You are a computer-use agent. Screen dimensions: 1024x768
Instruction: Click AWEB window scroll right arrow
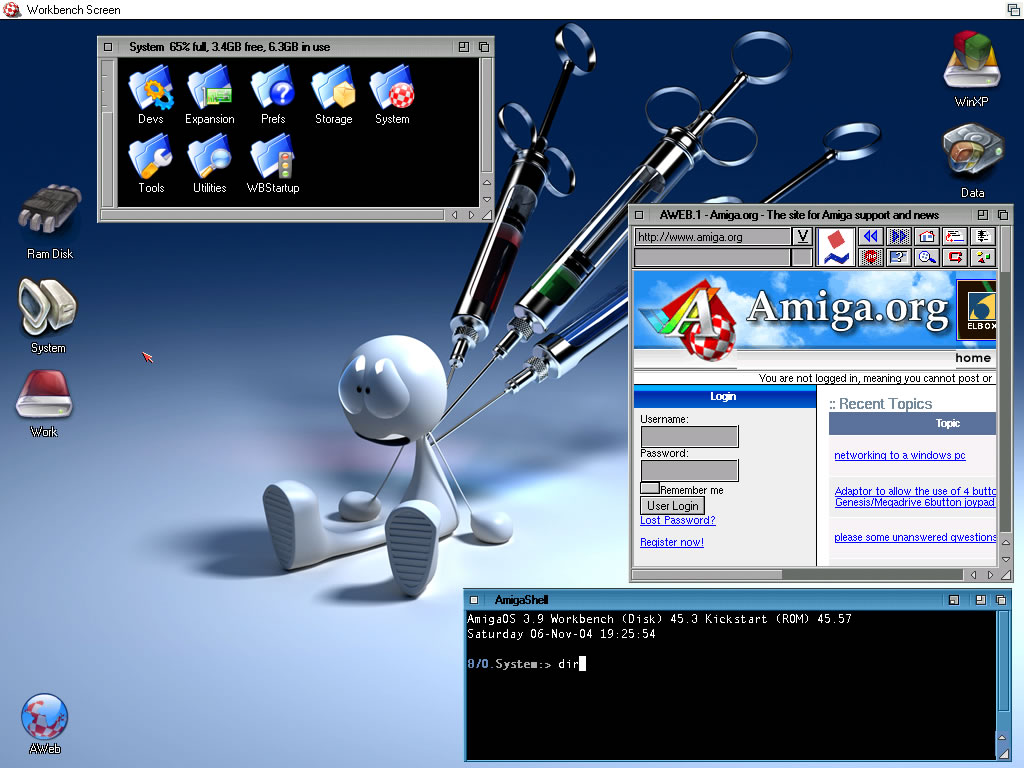pyautogui.click(x=990, y=575)
